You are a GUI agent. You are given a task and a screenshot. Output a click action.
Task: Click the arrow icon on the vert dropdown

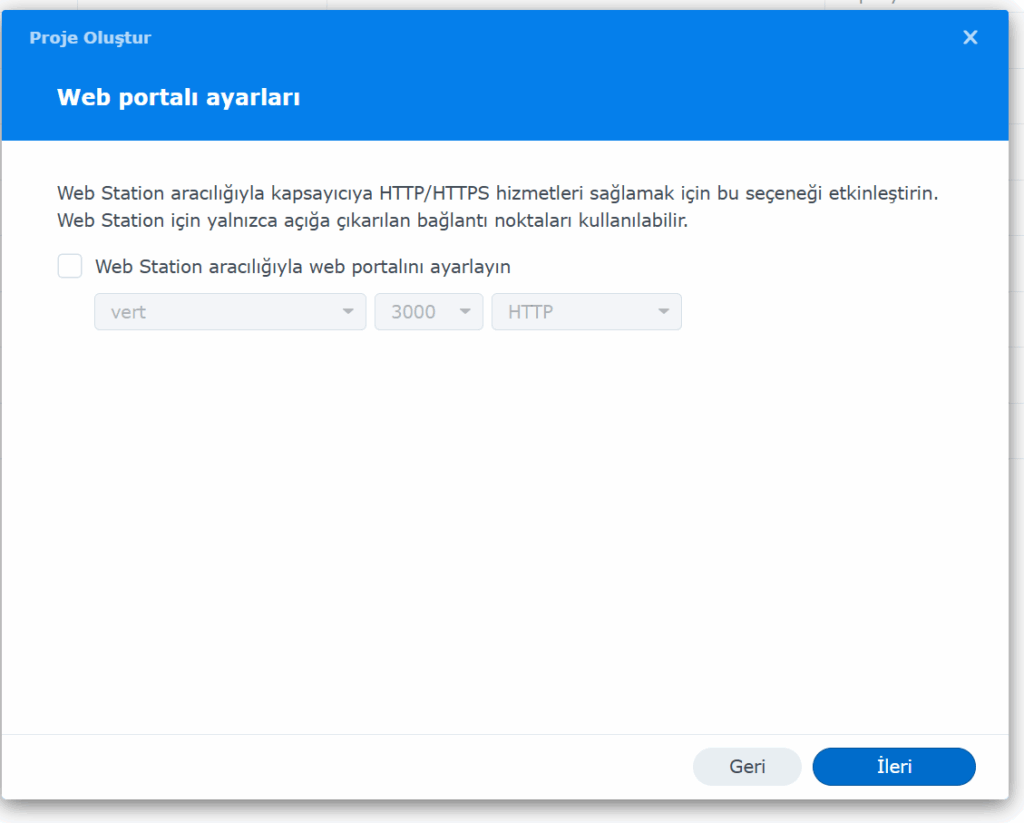348,312
